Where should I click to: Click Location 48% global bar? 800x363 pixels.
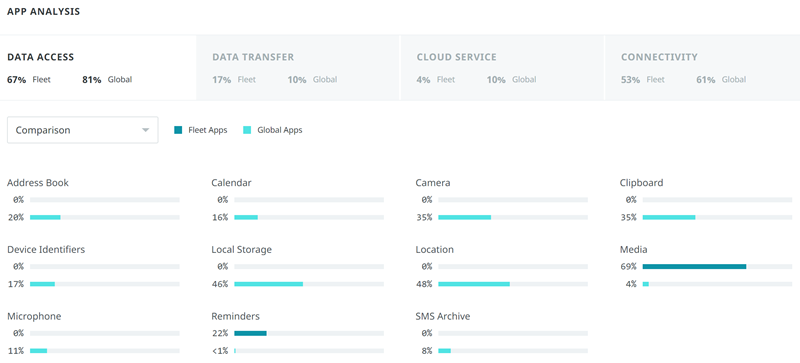[474, 284]
